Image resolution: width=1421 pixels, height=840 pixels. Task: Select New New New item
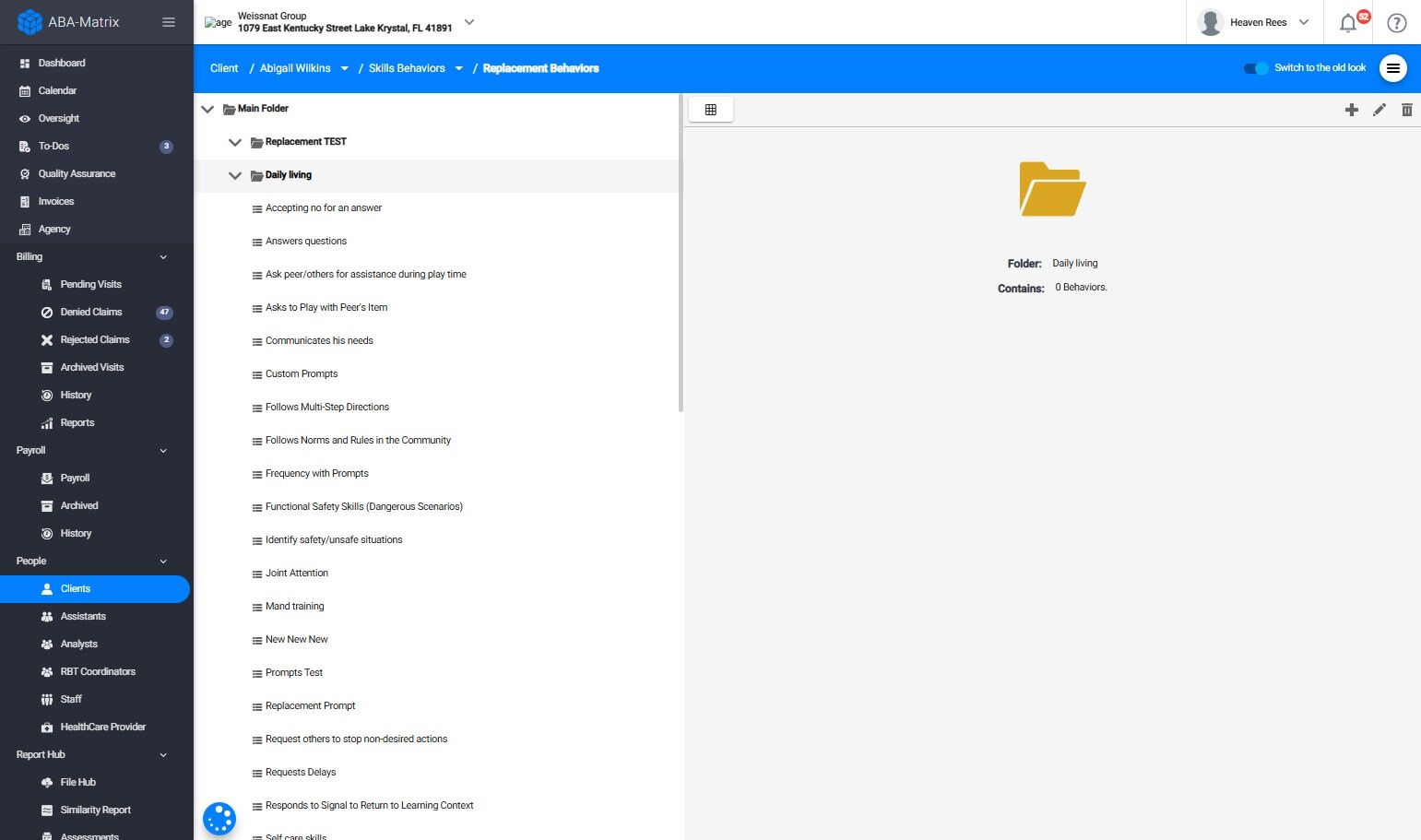pos(297,640)
